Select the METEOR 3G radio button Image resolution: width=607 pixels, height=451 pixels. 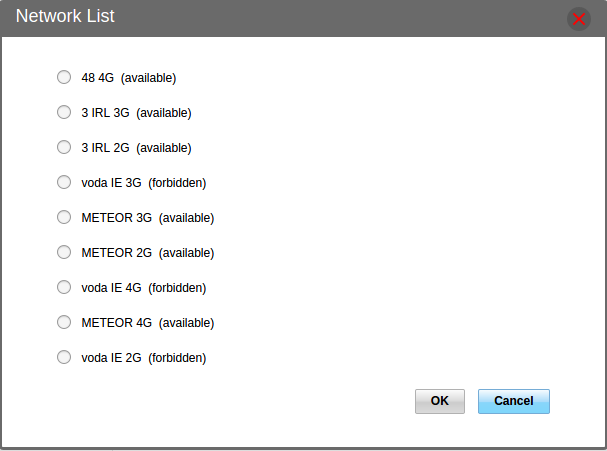point(64,217)
